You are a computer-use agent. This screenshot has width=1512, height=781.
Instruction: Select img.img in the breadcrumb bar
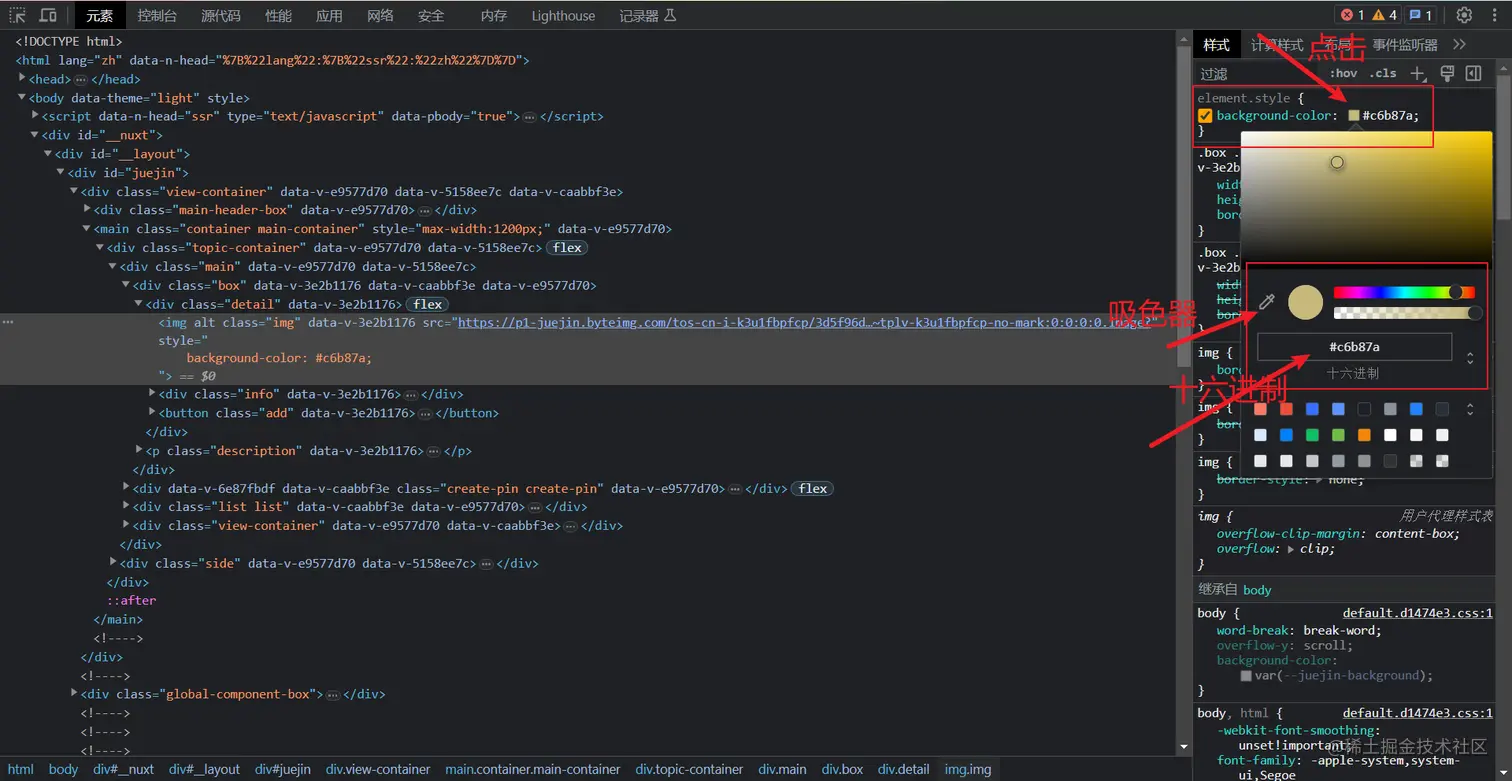tap(968, 770)
